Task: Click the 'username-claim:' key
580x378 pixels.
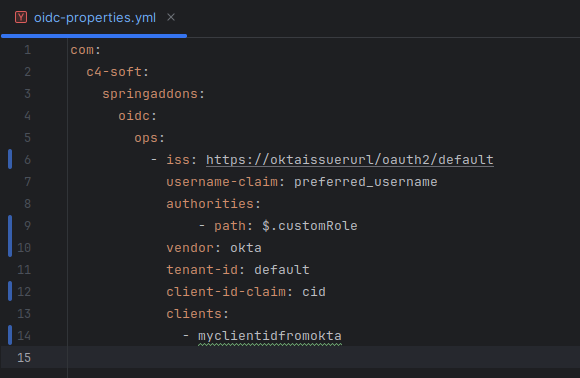Action: [225, 182]
